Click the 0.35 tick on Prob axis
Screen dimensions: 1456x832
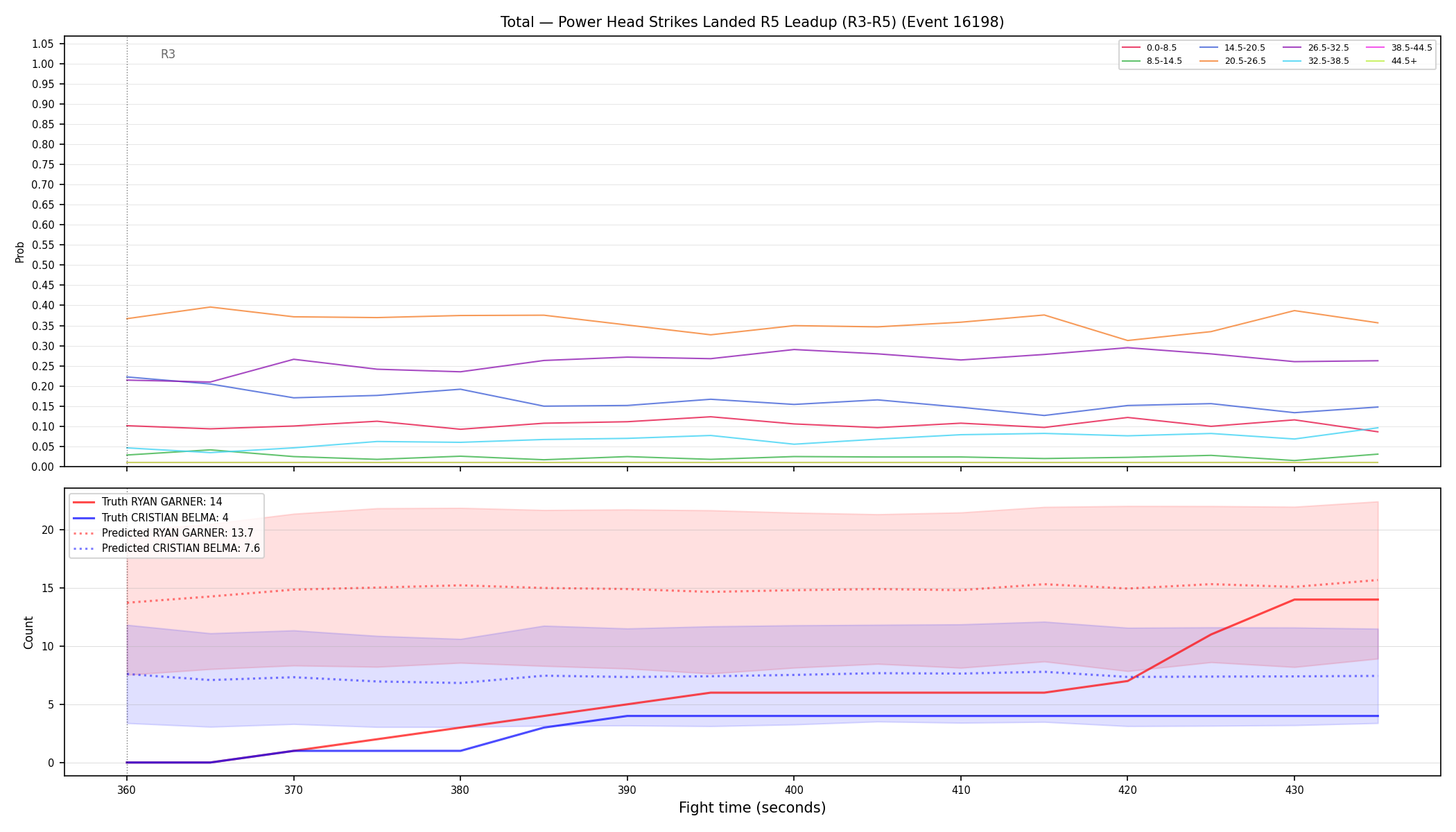point(43,325)
